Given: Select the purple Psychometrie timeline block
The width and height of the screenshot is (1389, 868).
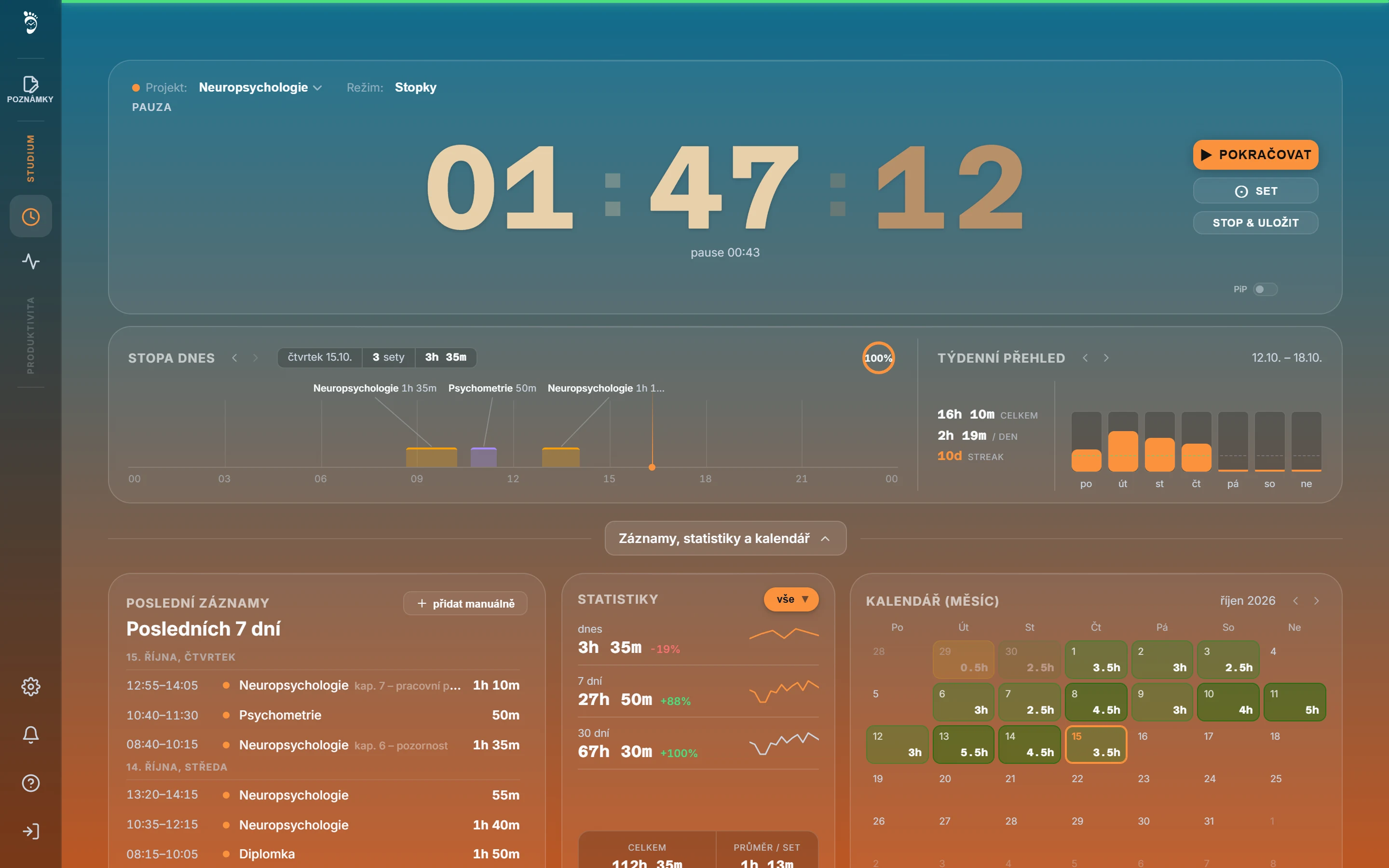Looking at the screenshot, I should (x=483, y=457).
